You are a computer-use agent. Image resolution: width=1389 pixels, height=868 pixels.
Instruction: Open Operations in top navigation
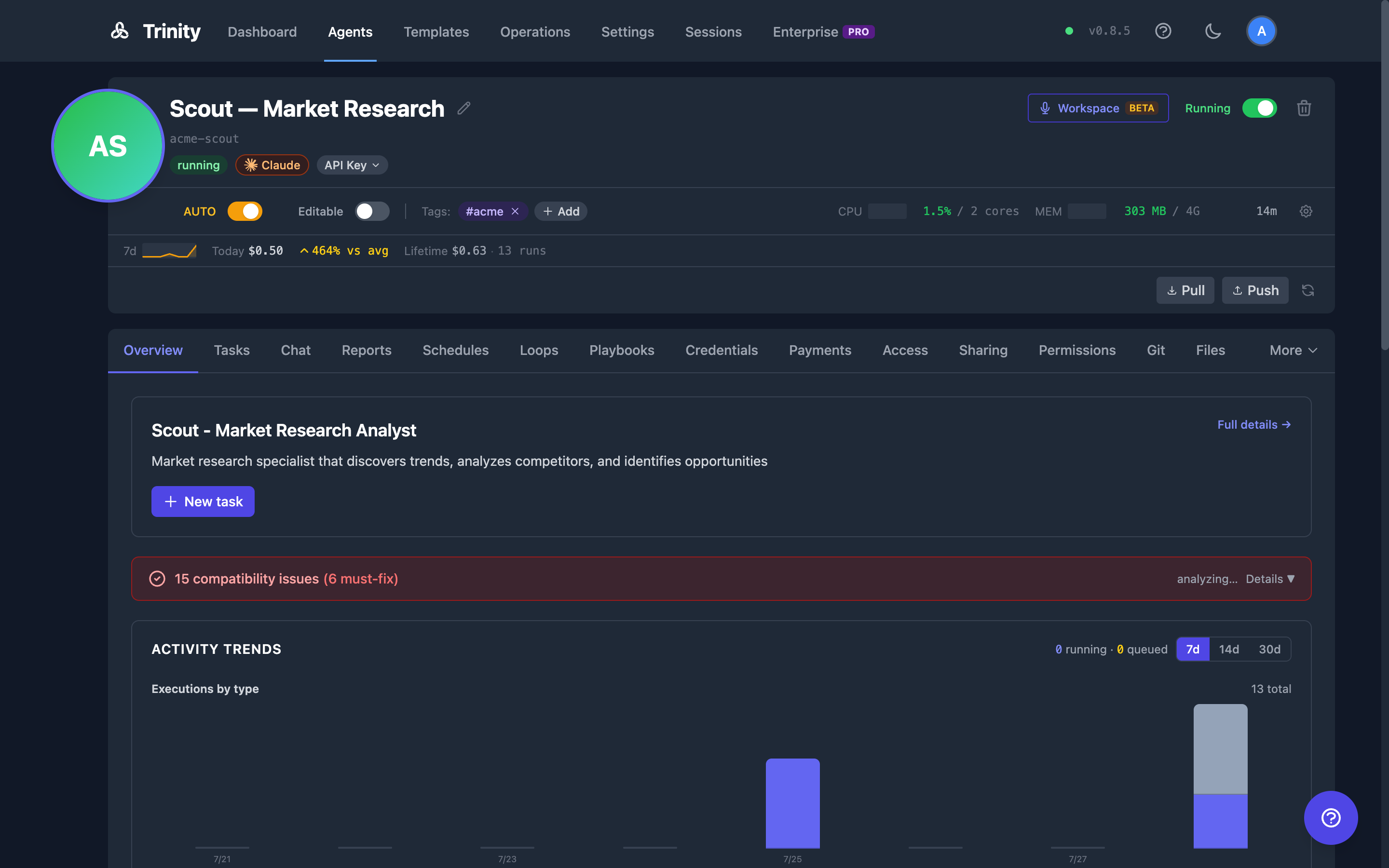point(535,31)
